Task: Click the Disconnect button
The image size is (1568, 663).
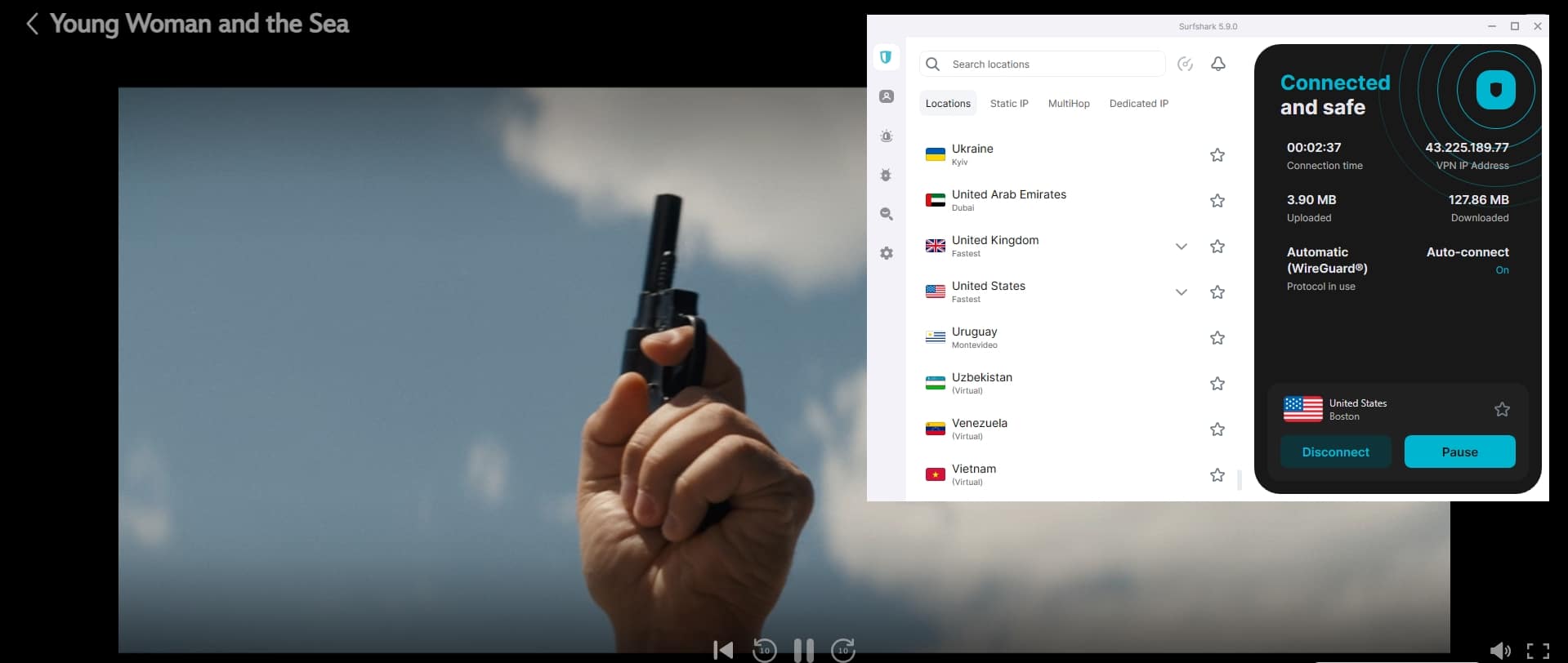Action: 1335,452
